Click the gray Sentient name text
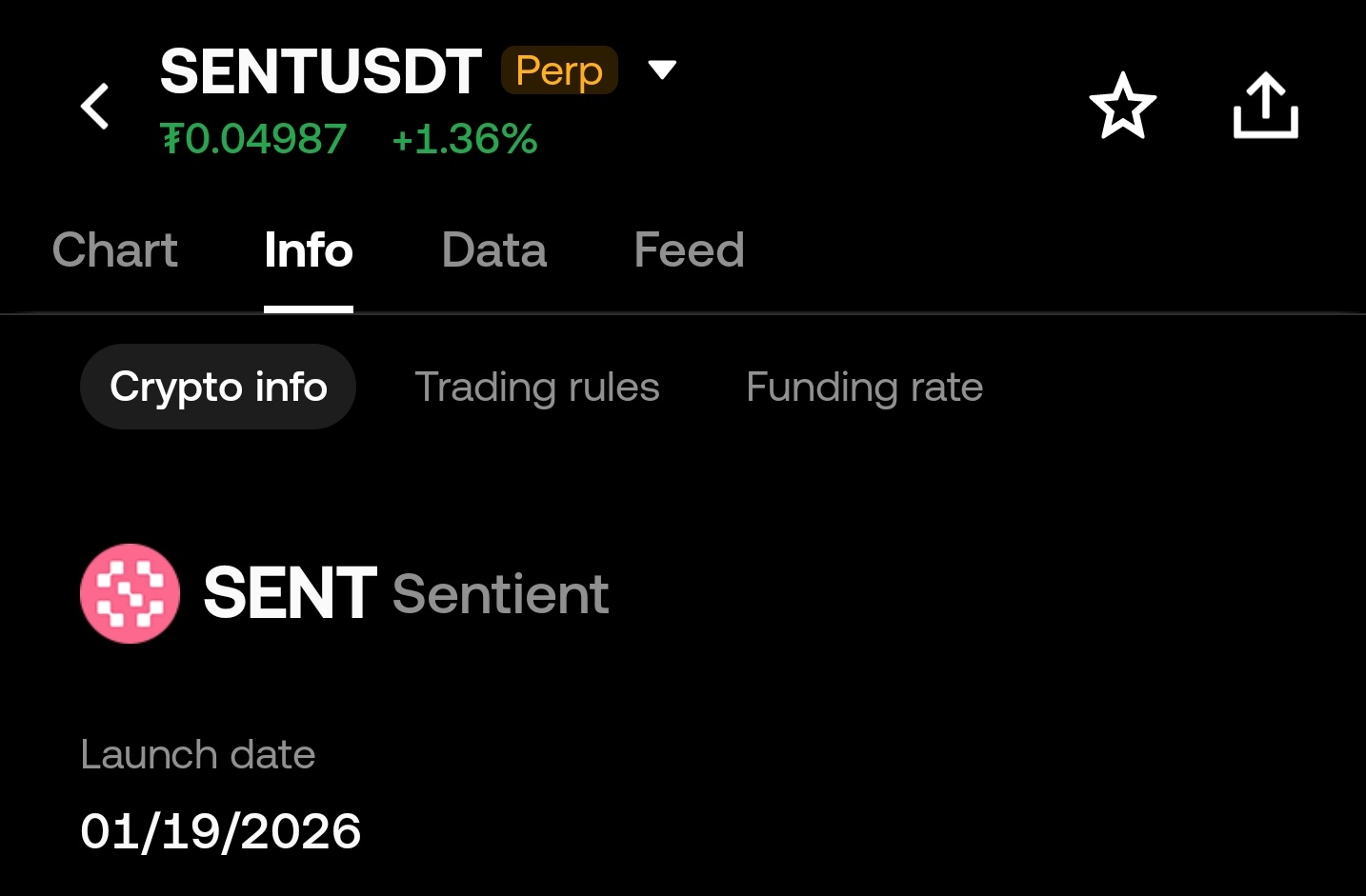Image resolution: width=1366 pixels, height=896 pixels. click(x=500, y=595)
